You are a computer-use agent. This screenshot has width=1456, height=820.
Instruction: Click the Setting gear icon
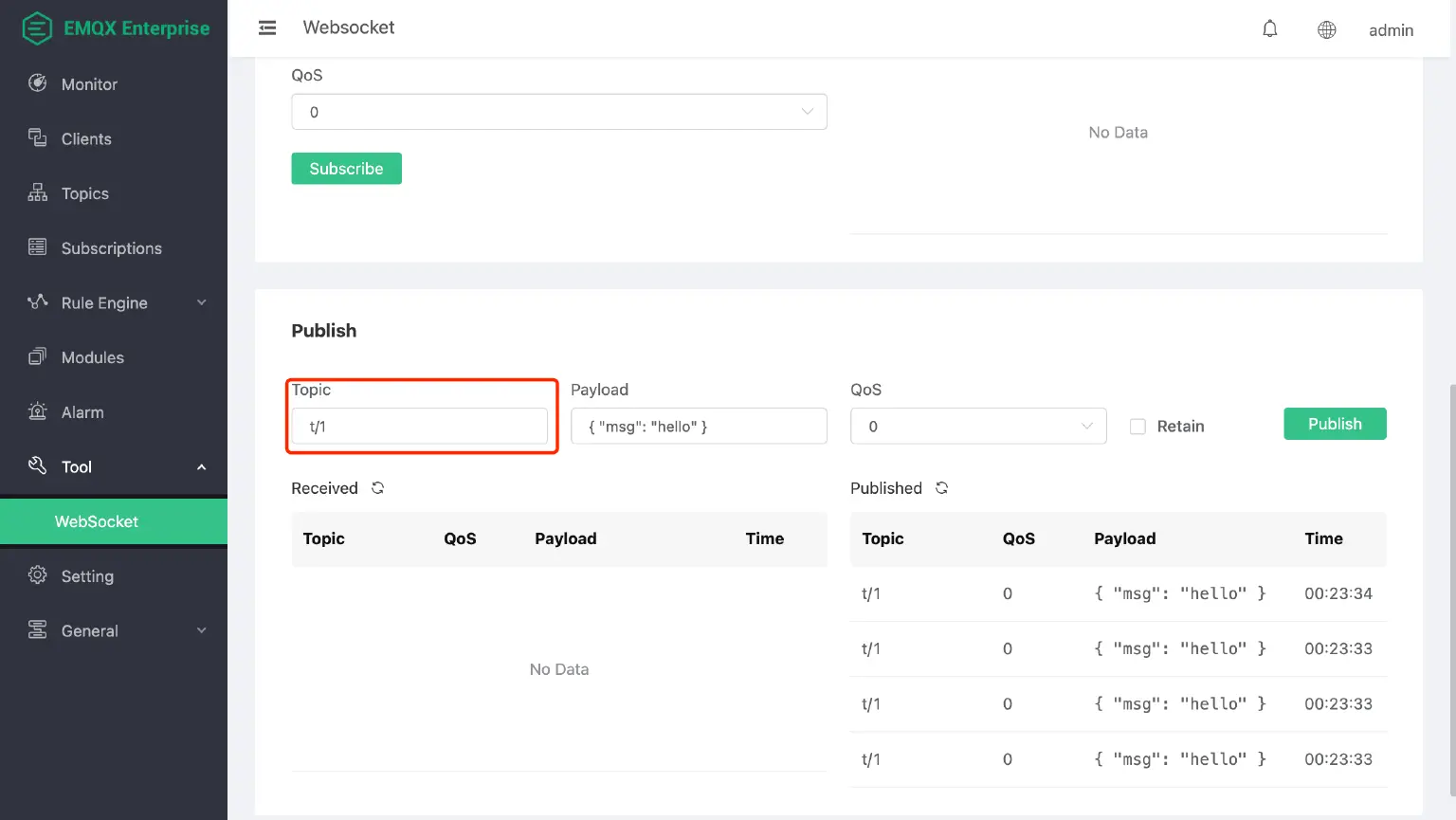[38, 575]
